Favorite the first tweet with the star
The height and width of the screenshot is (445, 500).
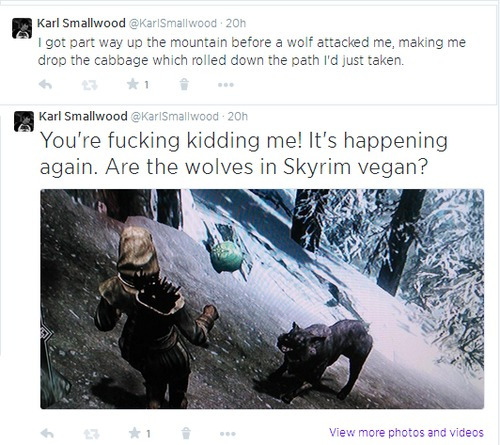pyautogui.click(x=133, y=84)
